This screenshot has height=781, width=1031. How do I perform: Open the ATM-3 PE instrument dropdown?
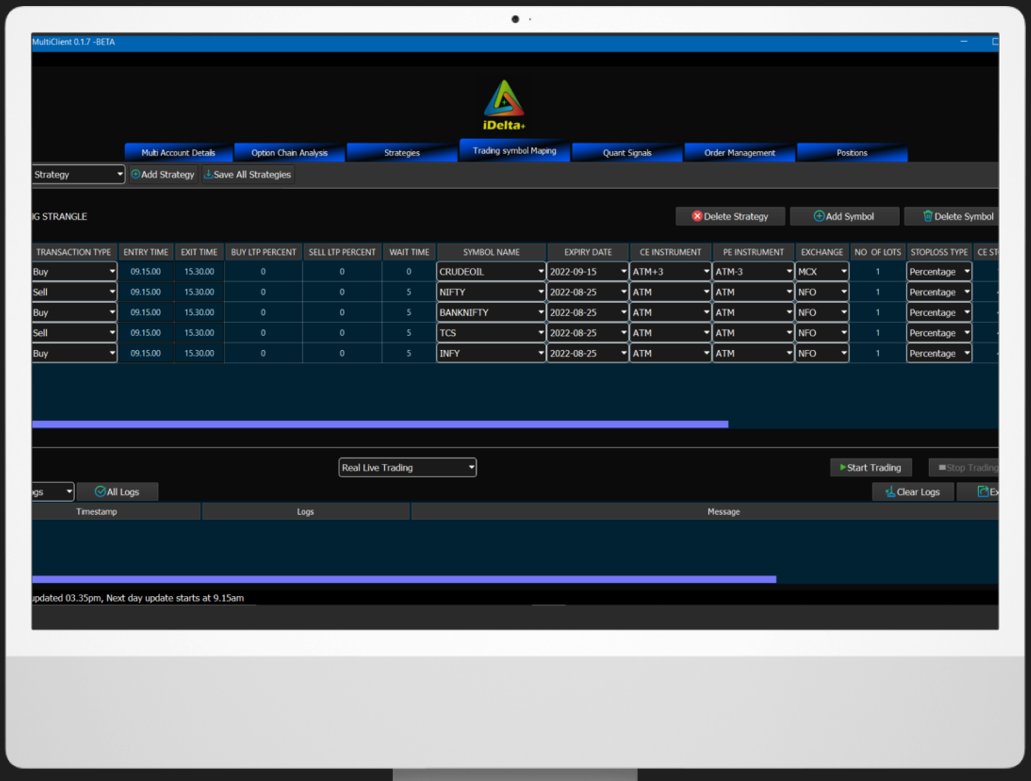tap(754, 272)
